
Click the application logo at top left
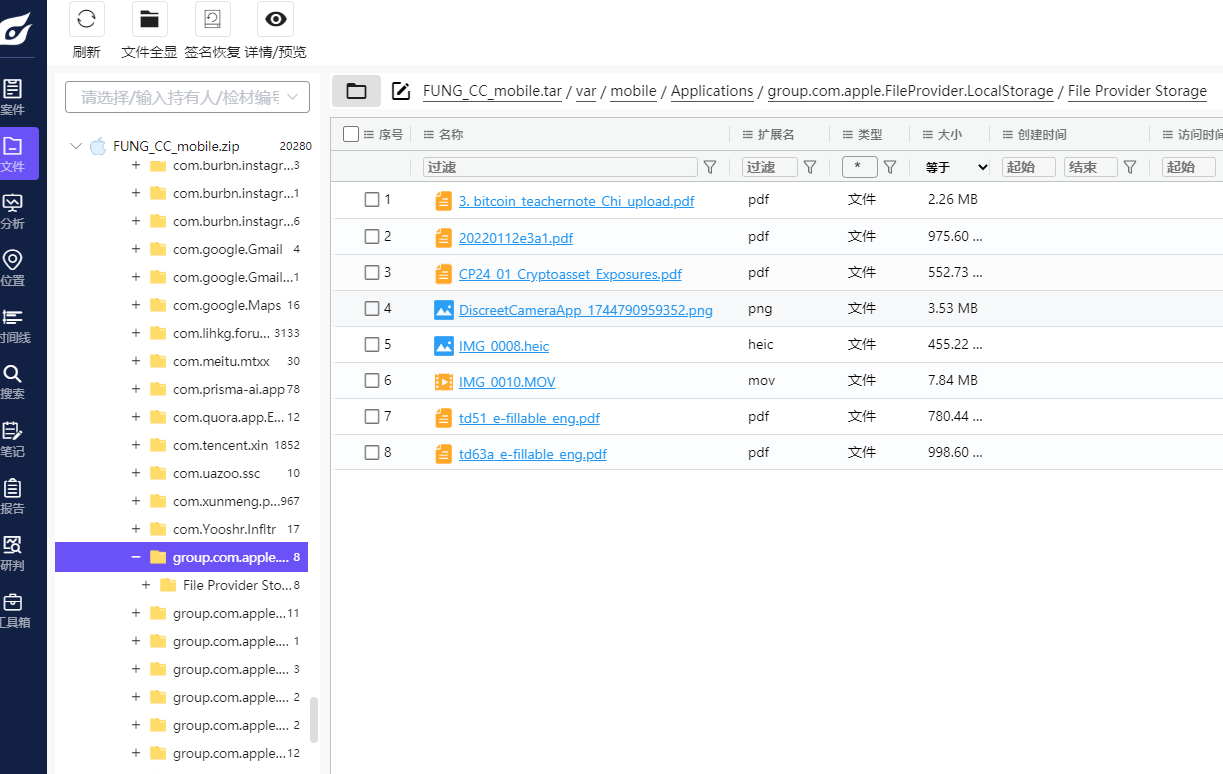(16, 27)
